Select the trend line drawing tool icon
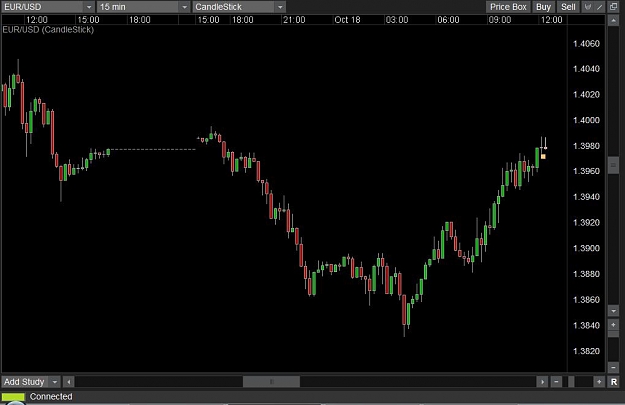Screen dimensions: 625x405 [599, 7]
